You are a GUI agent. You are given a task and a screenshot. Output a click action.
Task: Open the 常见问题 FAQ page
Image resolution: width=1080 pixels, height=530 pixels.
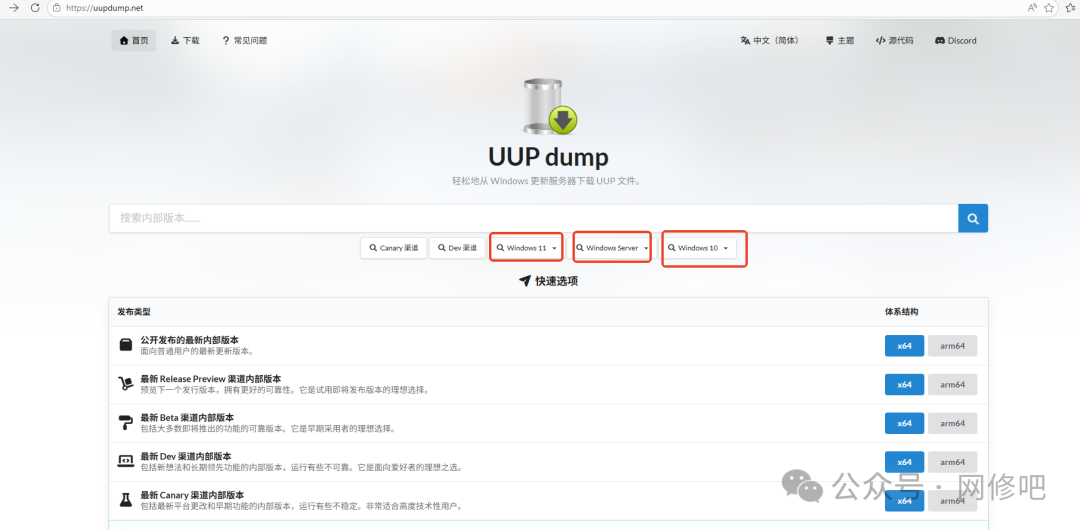click(x=245, y=41)
